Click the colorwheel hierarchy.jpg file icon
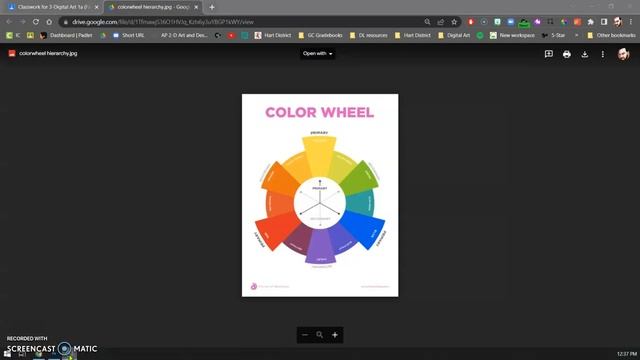640x360 pixels. pyautogui.click(x=12, y=53)
